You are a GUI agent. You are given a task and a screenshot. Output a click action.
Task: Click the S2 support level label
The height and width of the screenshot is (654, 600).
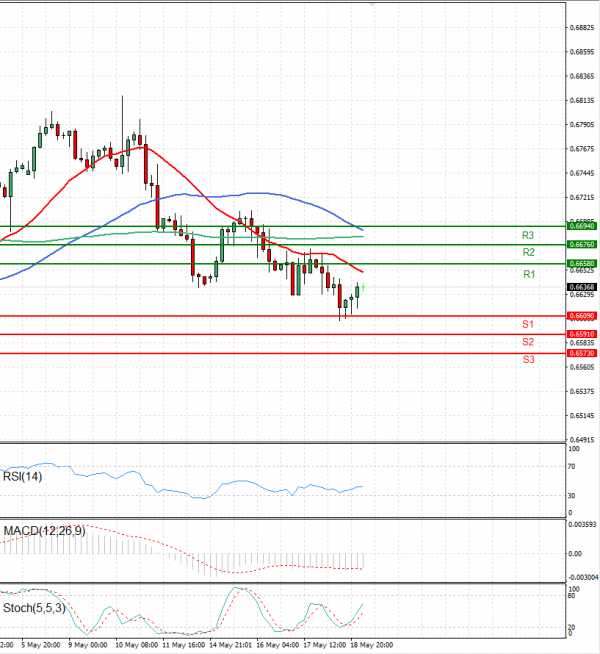pyautogui.click(x=528, y=342)
